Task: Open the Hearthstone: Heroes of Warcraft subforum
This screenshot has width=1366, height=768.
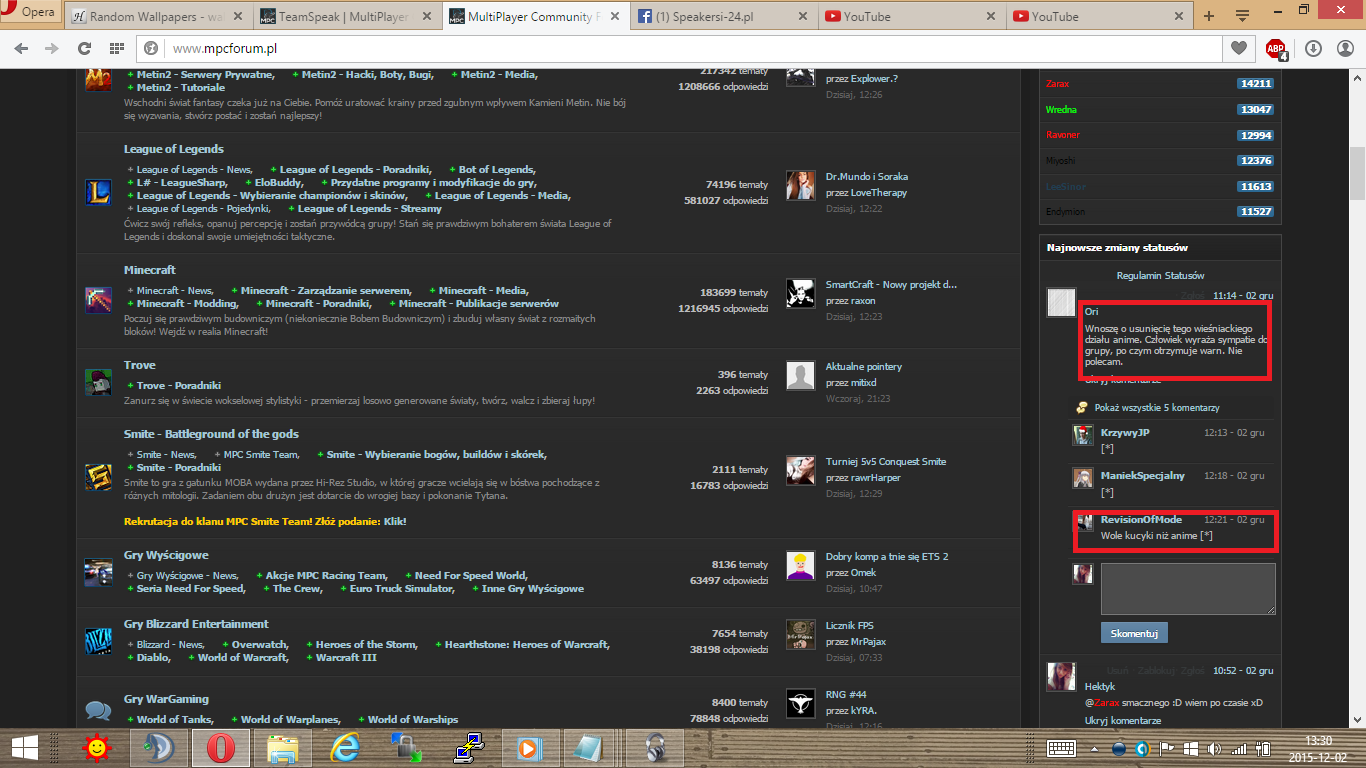Action: click(527, 645)
